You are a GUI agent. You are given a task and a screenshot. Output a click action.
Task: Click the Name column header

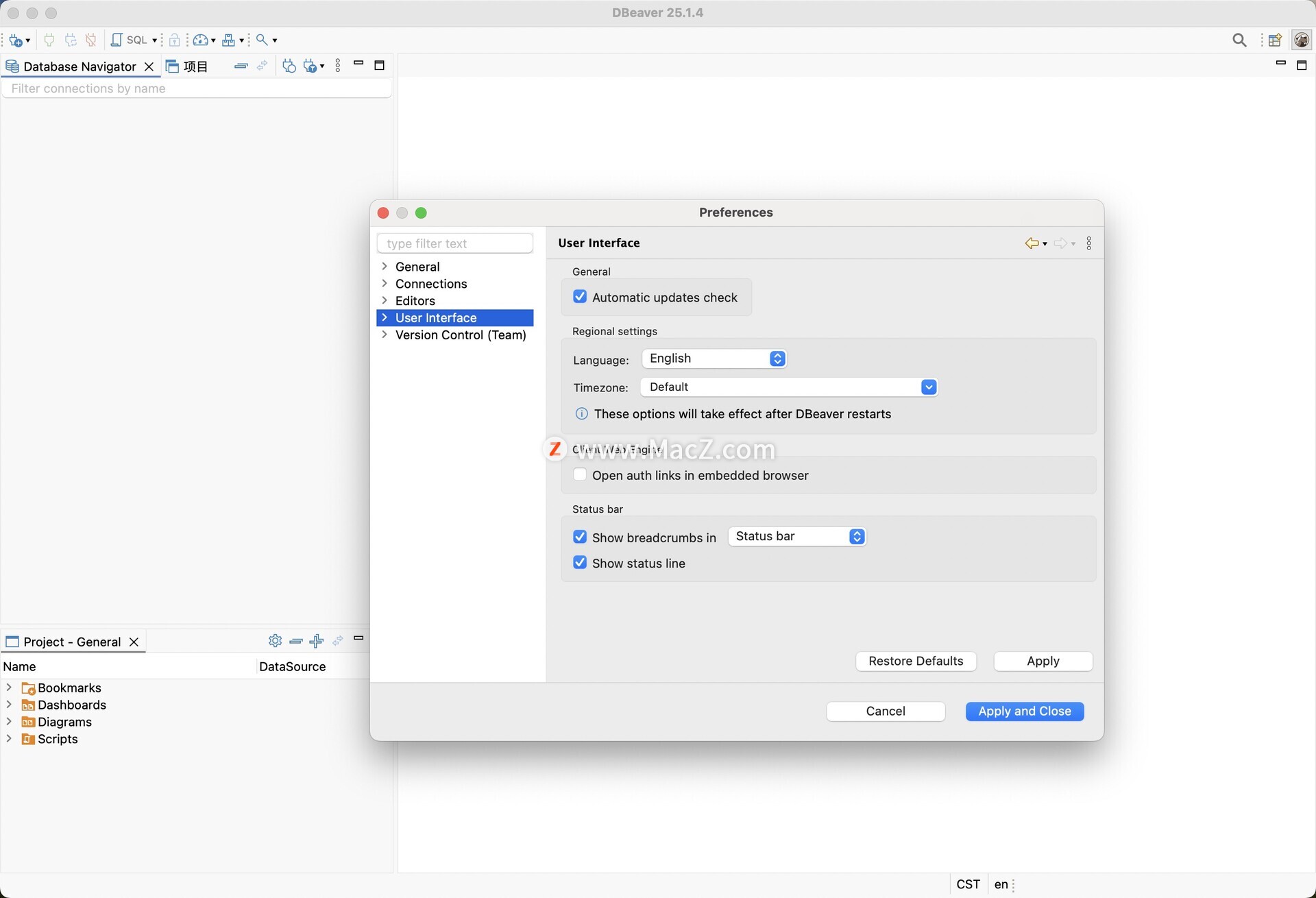(x=128, y=666)
